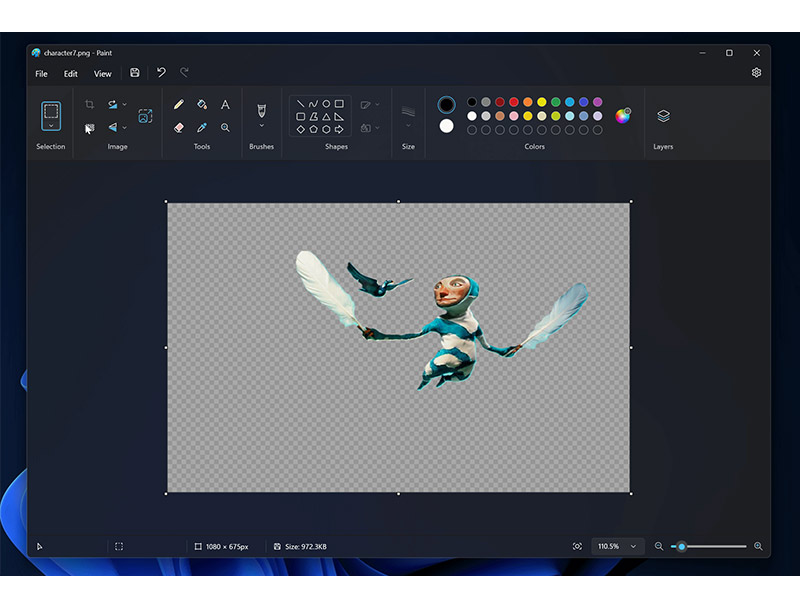
Task: Click the Crop icon
Action: [x=89, y=105]
